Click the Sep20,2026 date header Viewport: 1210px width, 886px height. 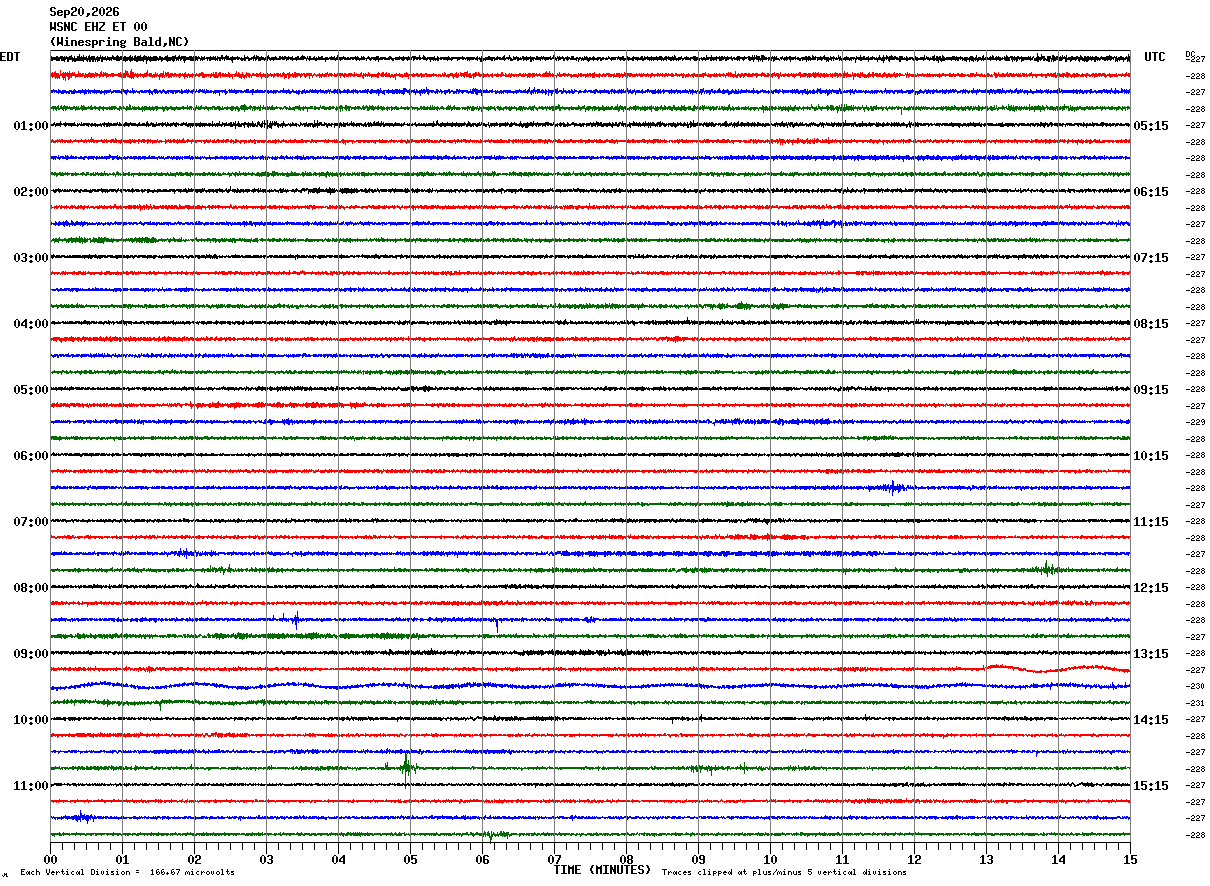coord(84,12)
